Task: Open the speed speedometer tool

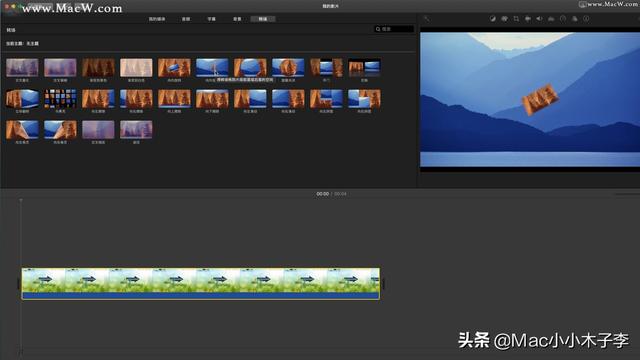Action: (x=563, y=19)
